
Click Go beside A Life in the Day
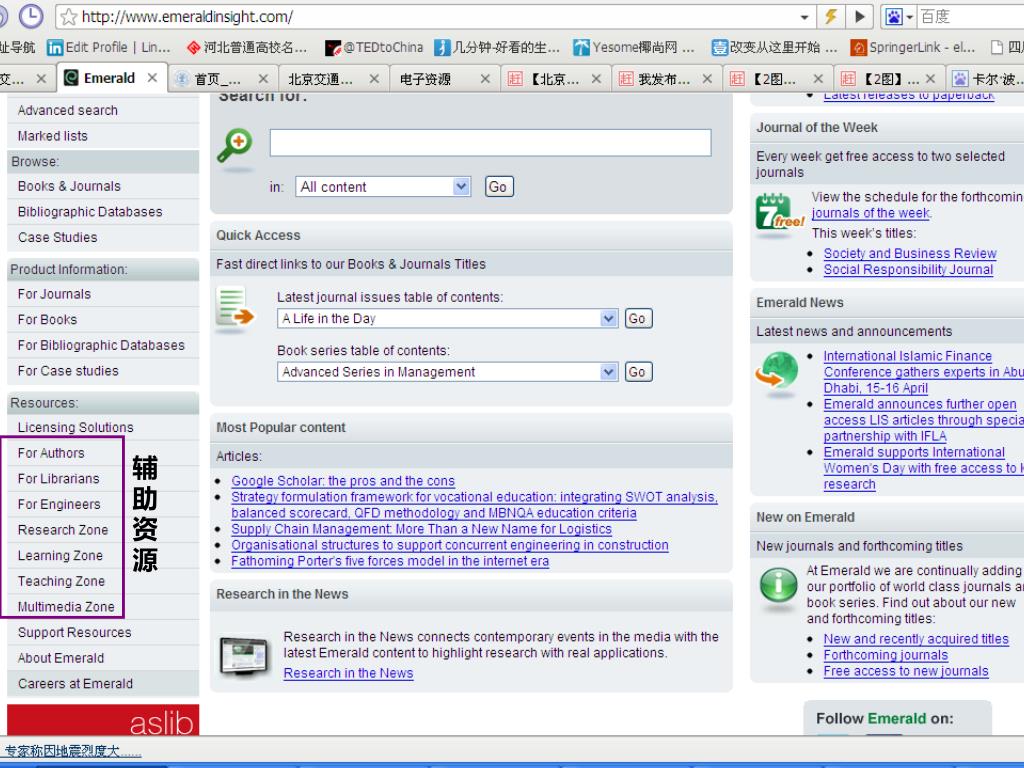coord(638,318)
